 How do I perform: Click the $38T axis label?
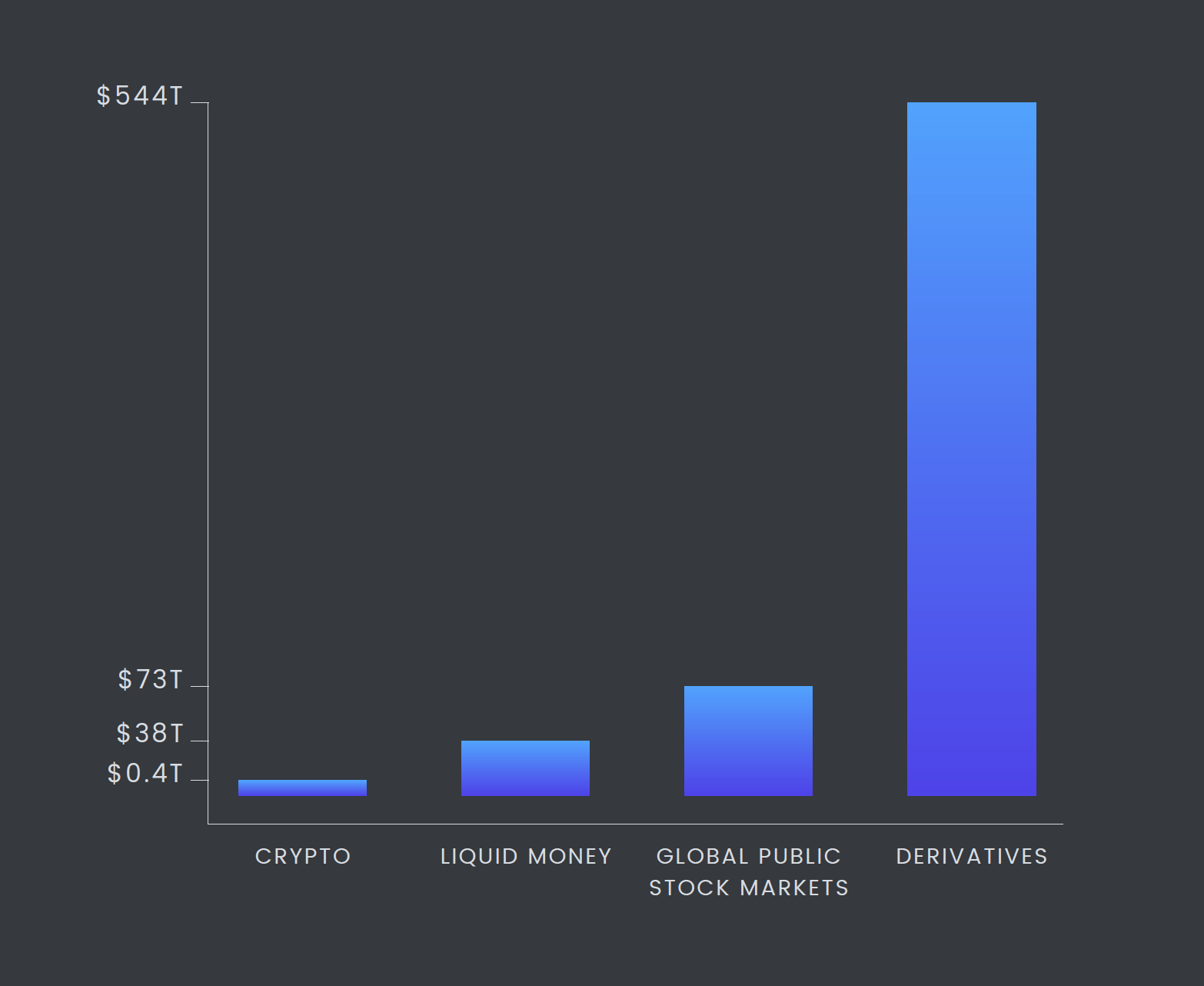point(150,734)
